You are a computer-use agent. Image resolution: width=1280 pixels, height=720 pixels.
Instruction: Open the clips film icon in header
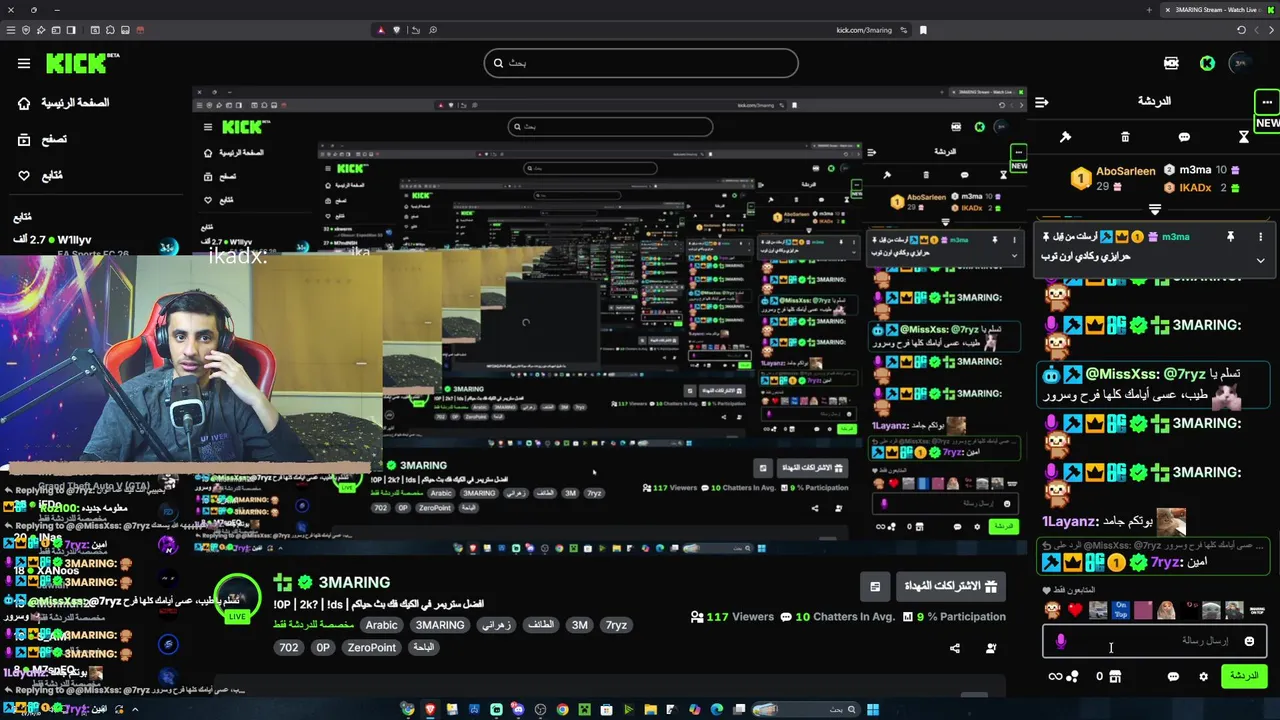pos(1171,63)
